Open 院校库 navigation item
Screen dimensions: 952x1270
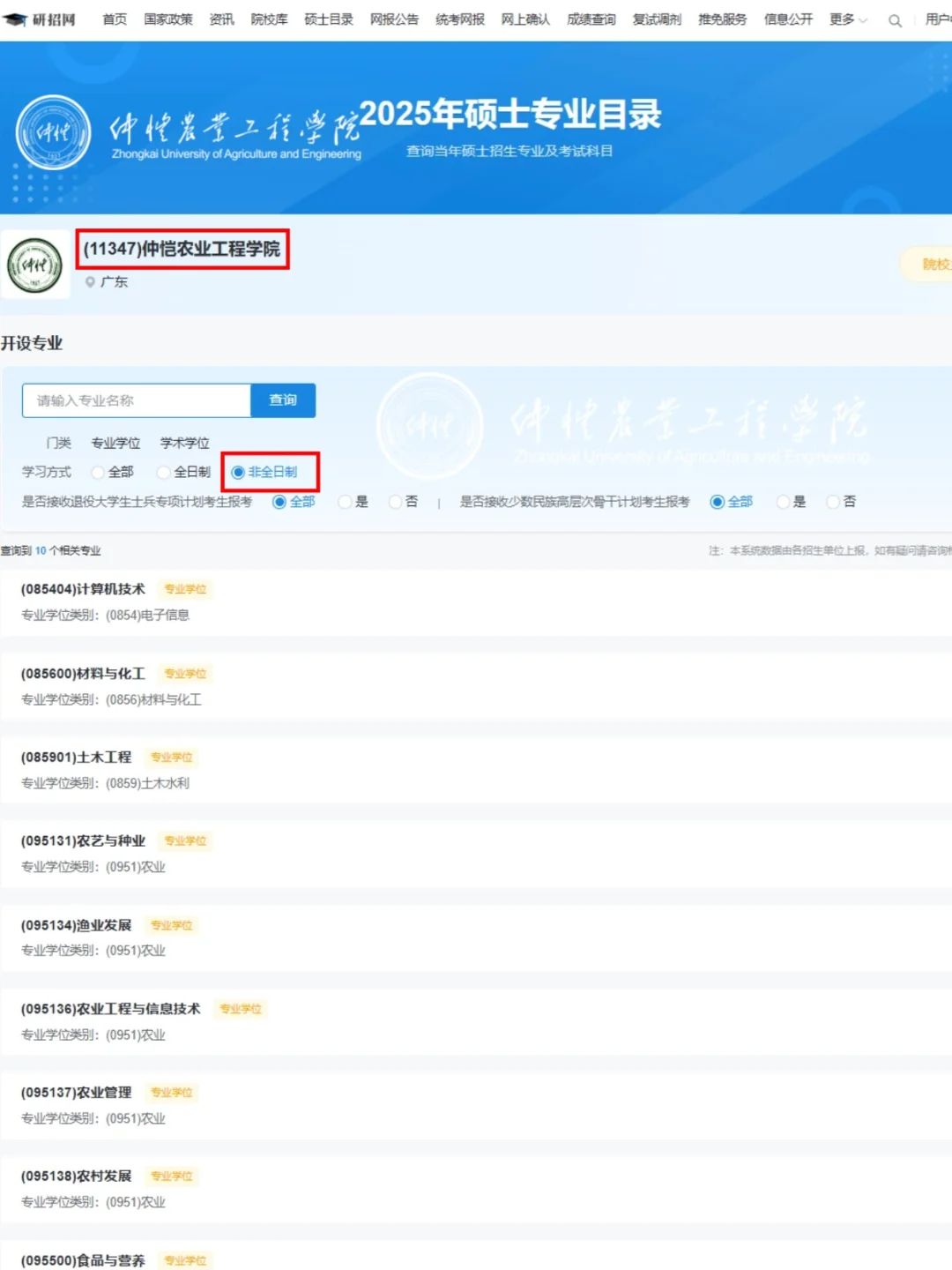269,19
